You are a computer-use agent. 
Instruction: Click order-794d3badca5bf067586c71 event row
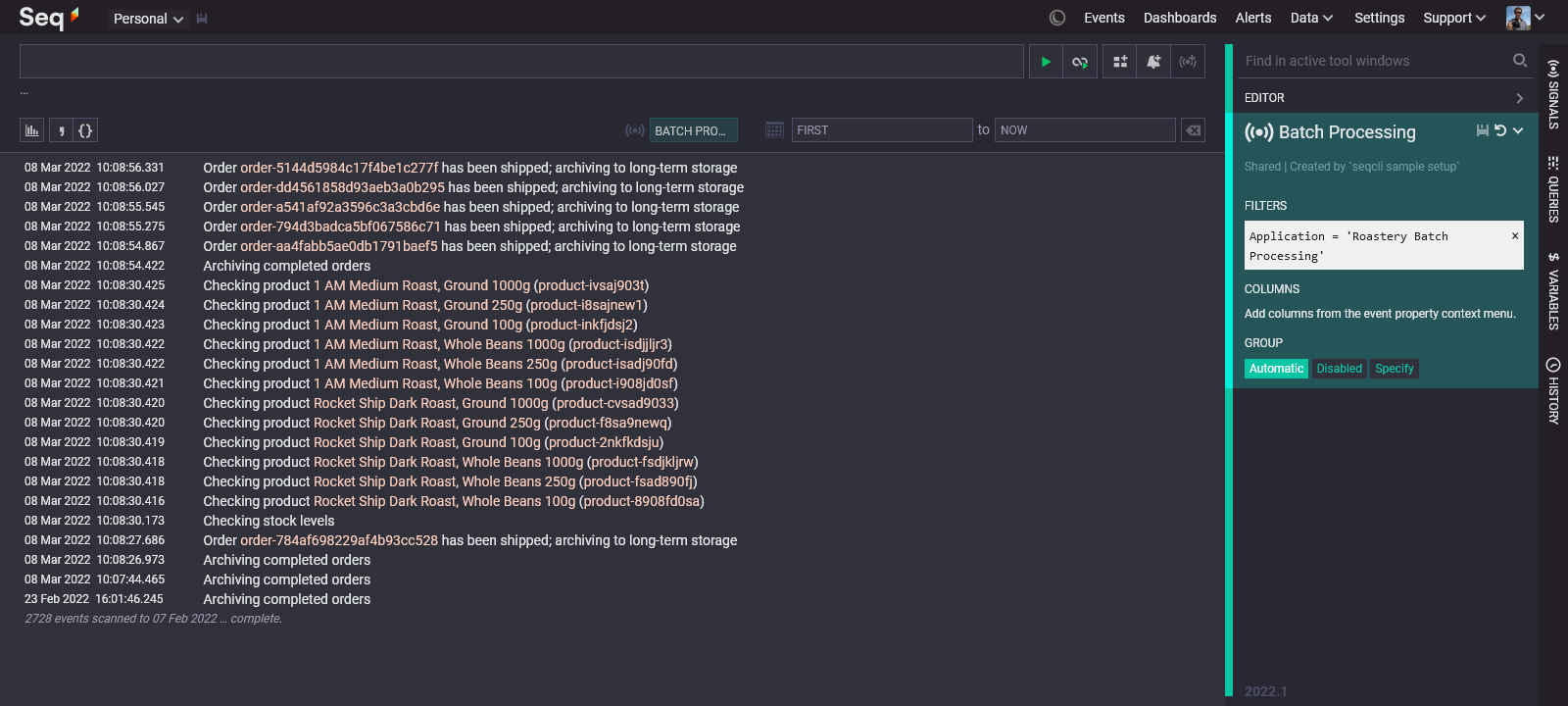[471, 227]
